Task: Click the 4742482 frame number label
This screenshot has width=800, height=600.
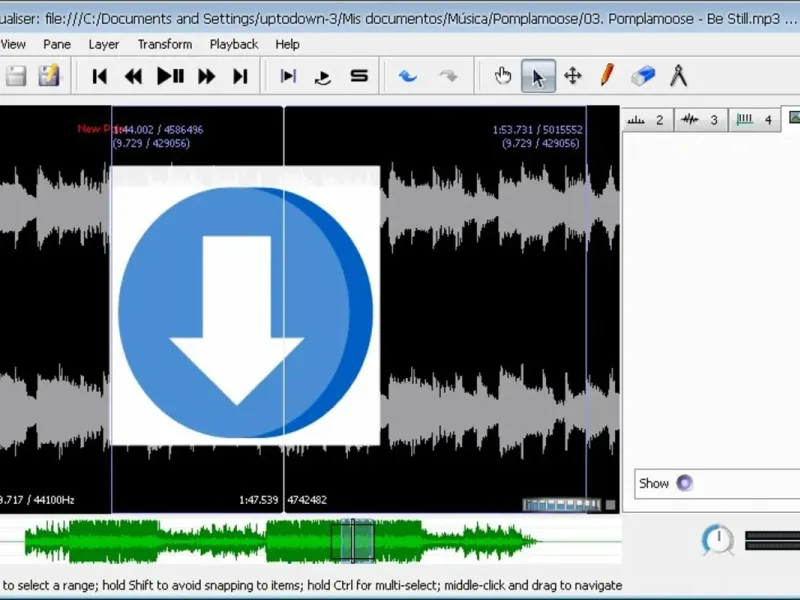Action: tap(307, 500)
